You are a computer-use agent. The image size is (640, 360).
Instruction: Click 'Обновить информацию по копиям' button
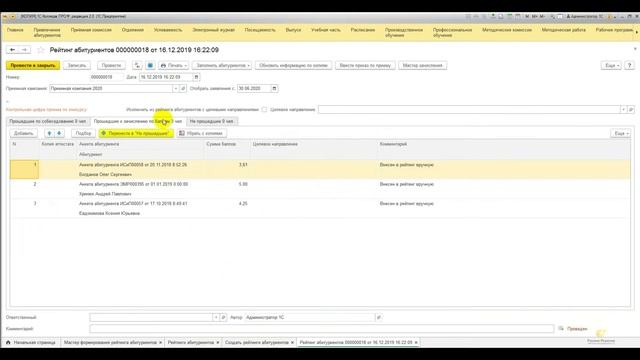coord(293,65)
